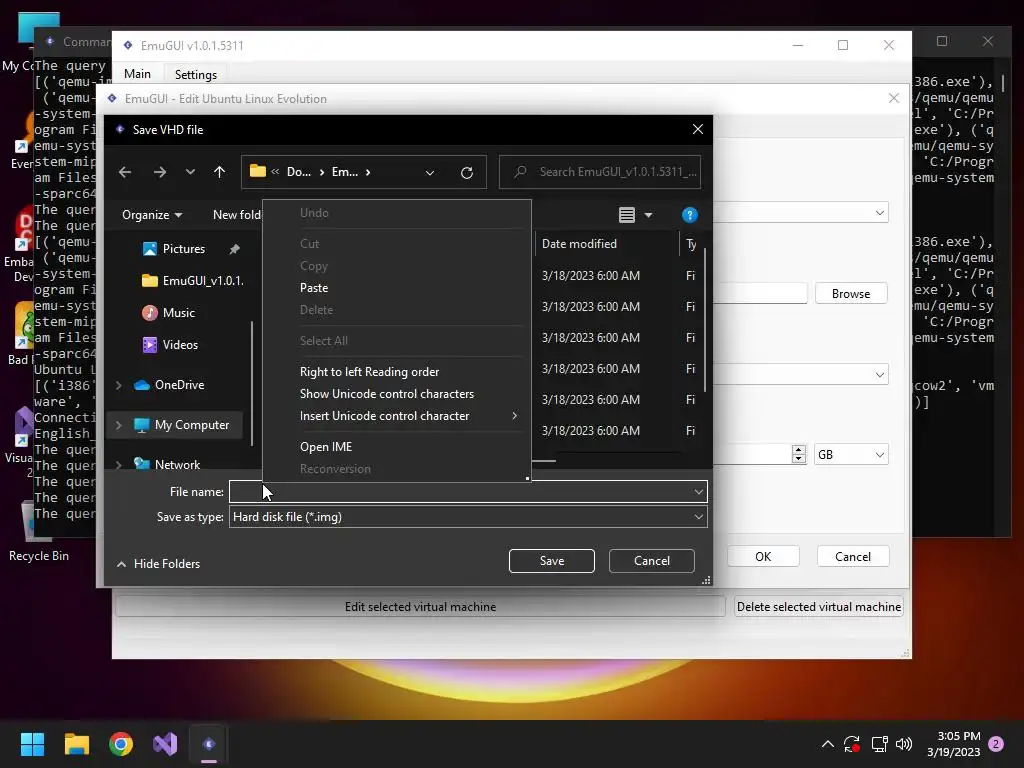Open the File name history dropdown
The height and width of the screenshot is (768, 1024).
pos(698,492)
